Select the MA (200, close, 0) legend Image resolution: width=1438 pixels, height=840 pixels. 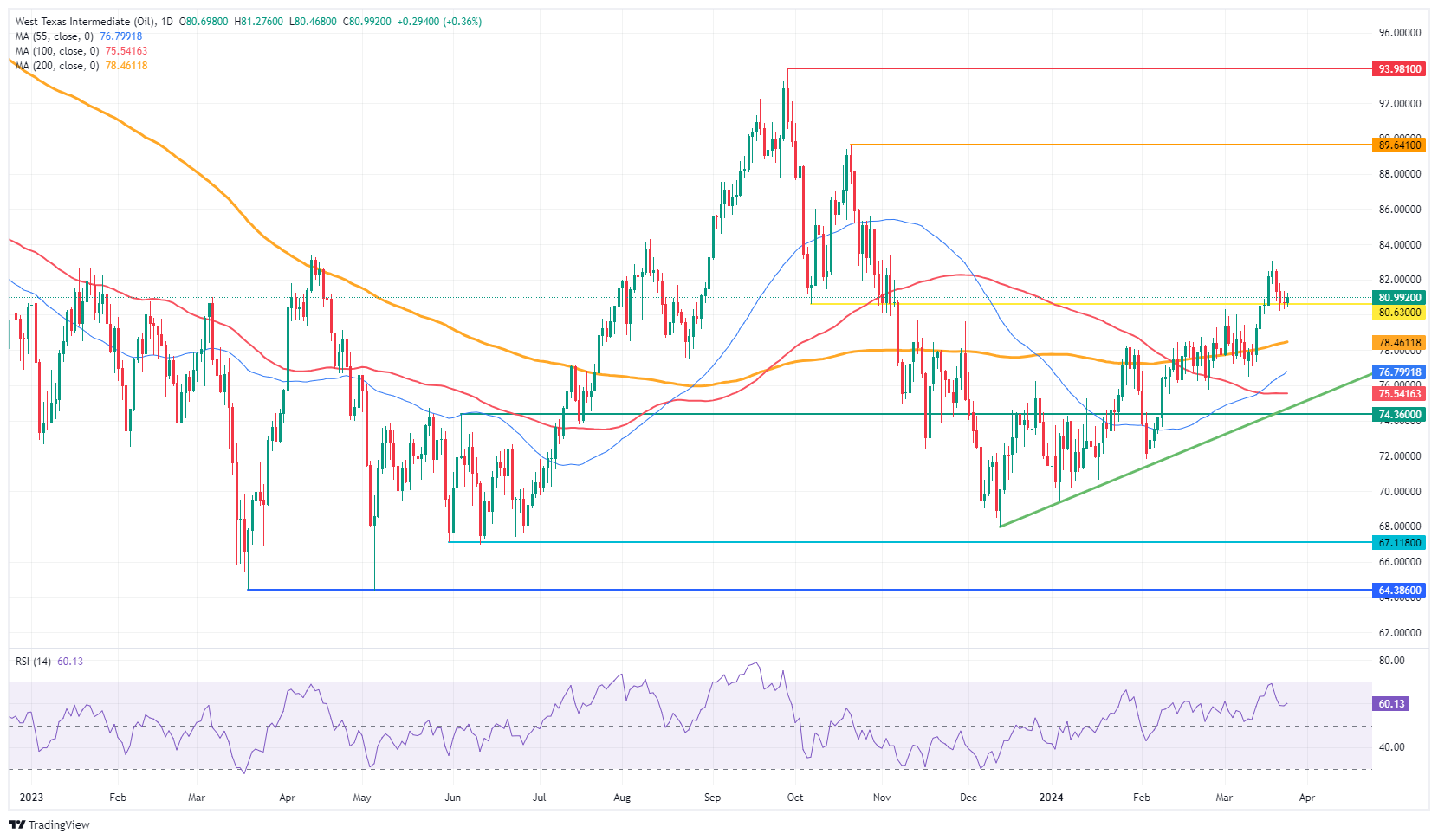point(56,66)
